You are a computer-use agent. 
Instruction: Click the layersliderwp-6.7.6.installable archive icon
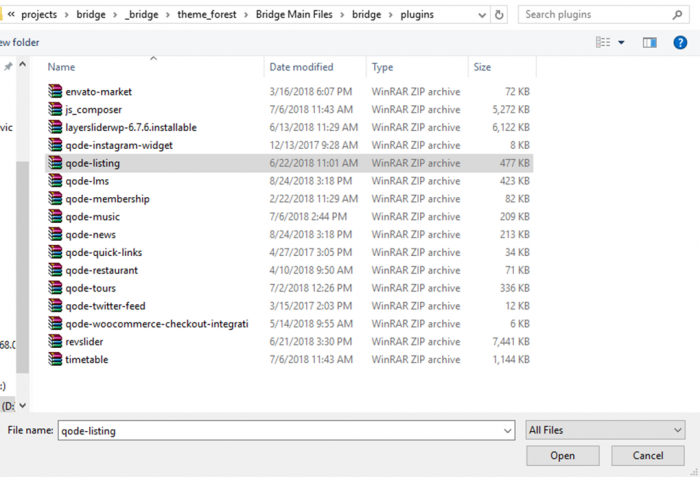(x=55, y=127)
